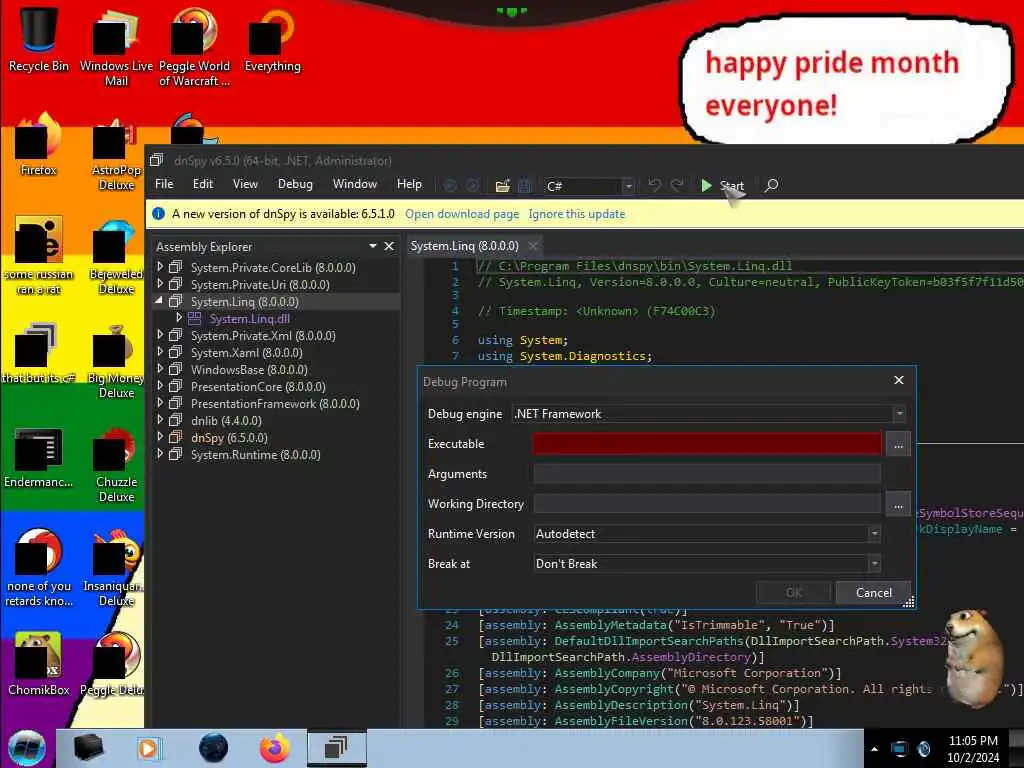This screenshot has width=1024, height=768.
Task: Open the ChomikBox desktop icon
Action: (x=38, y=665)
